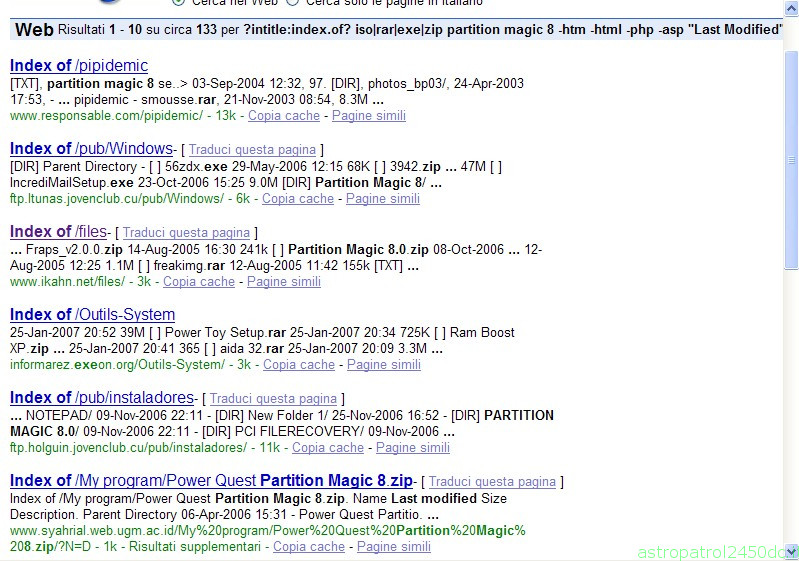799x561 pixels.
Task: Select the Cerca nel Web radio button
Action: point(178,2)
